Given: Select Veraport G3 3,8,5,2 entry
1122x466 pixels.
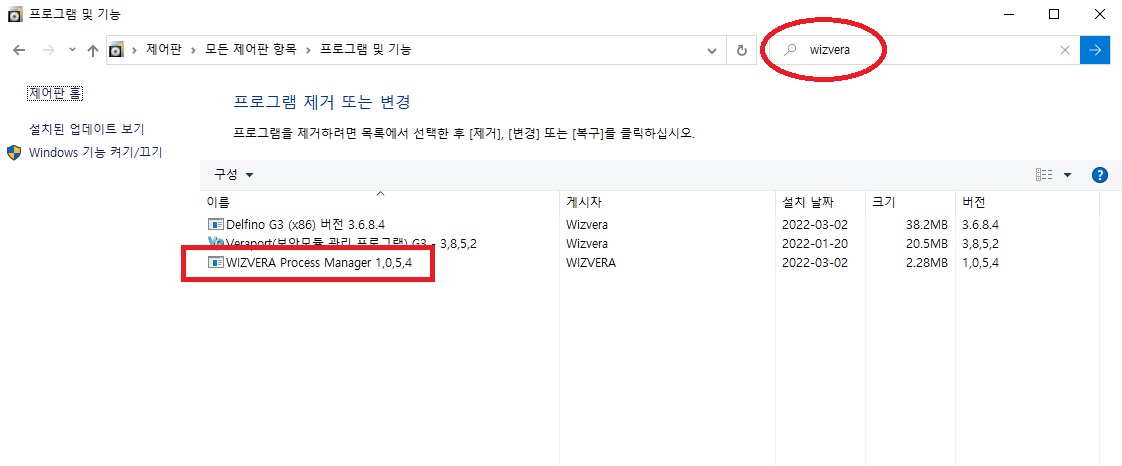Looking at the screenshot, I should pyautogui.click(x=351, y=243).
